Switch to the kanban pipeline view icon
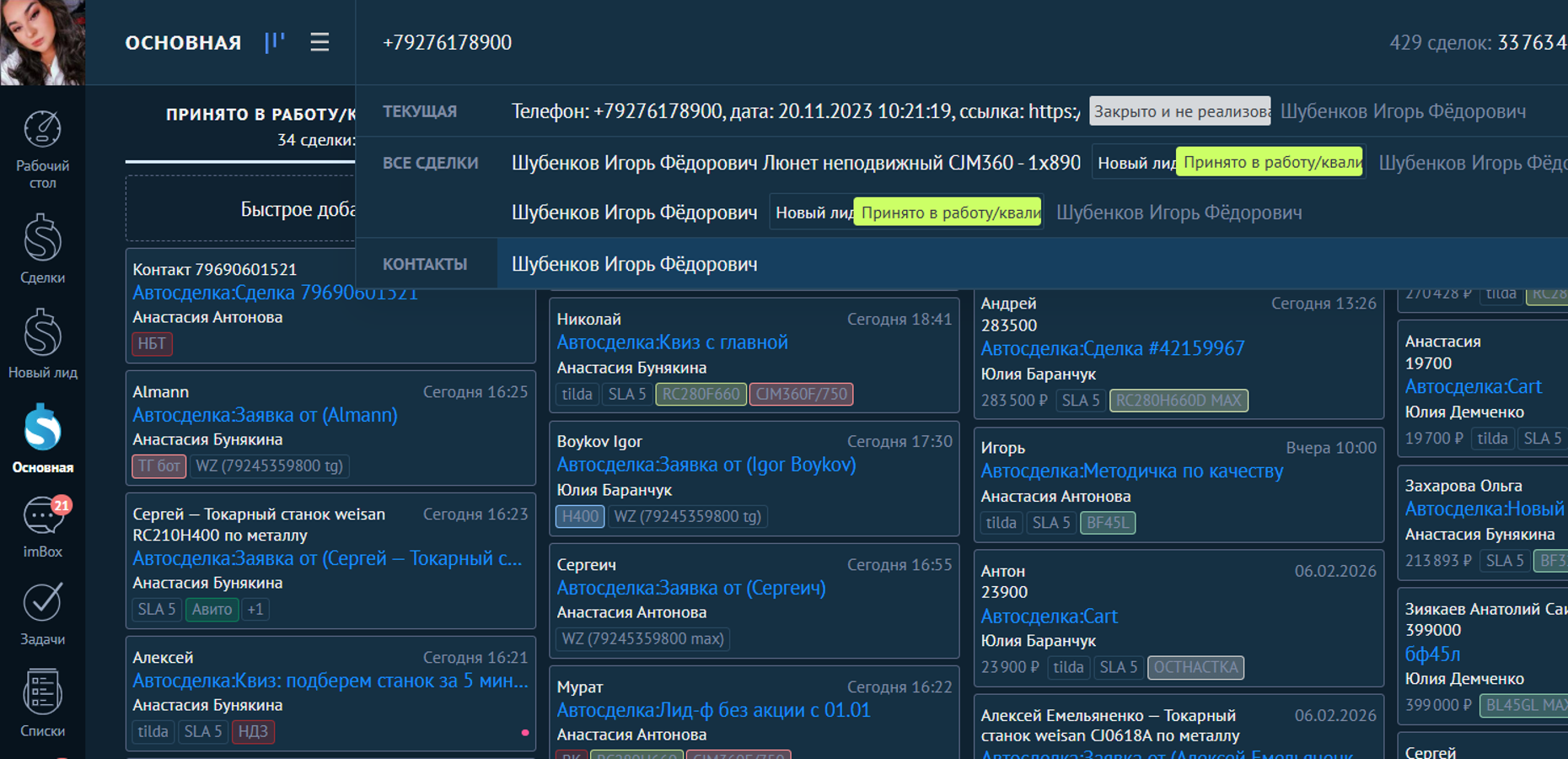 (275, 42)
